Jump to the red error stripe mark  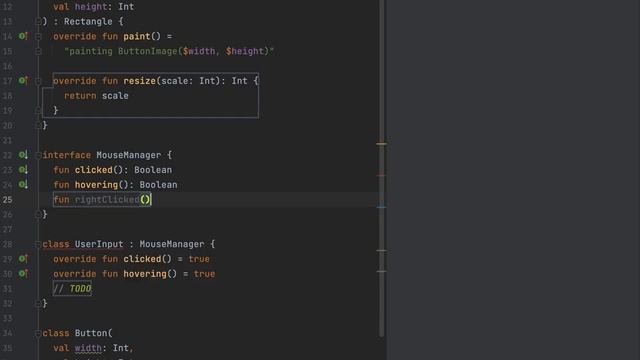click(381, 175)
